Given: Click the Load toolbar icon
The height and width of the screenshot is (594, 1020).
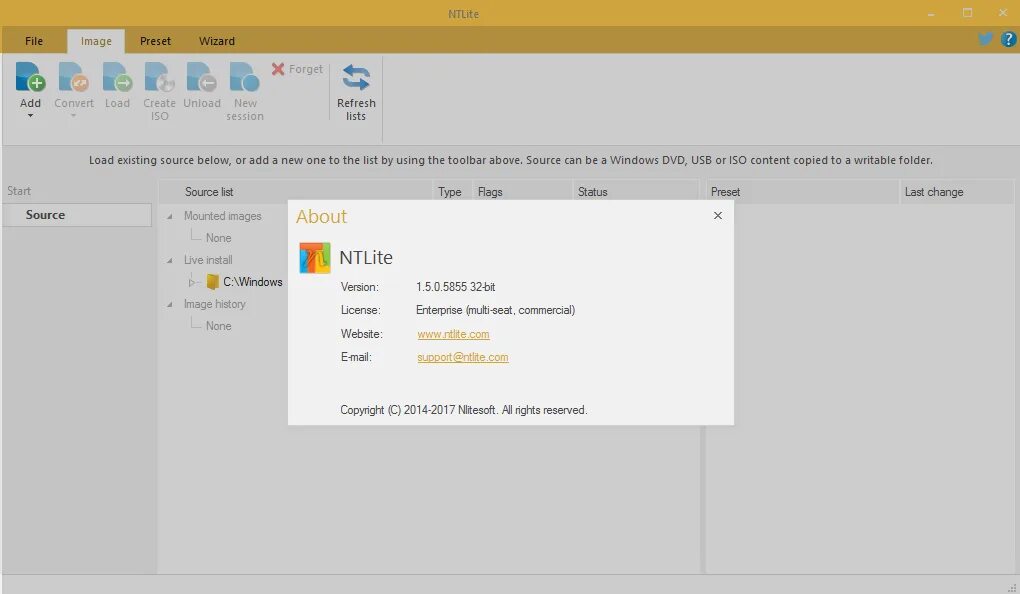Looking at the screenshot, I should point(117,77).
